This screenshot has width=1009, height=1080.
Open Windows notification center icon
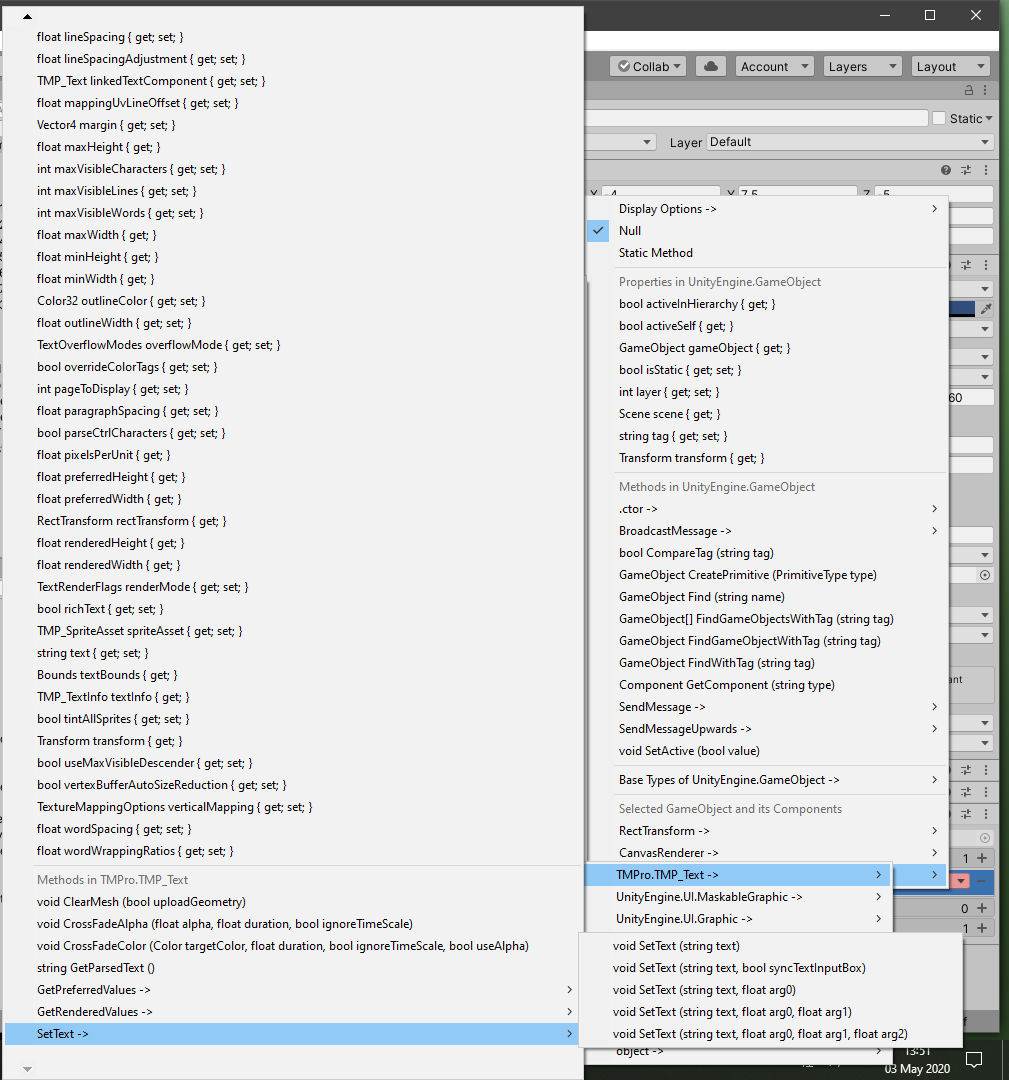pyautogui.click(x=974, y=1059)
